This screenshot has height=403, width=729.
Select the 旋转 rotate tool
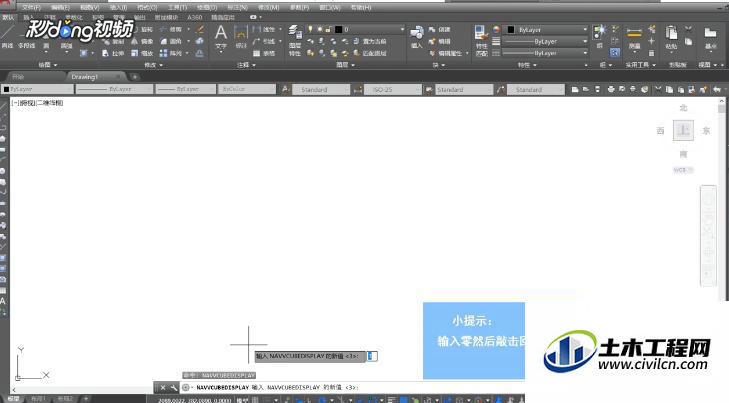coord(143,29)
